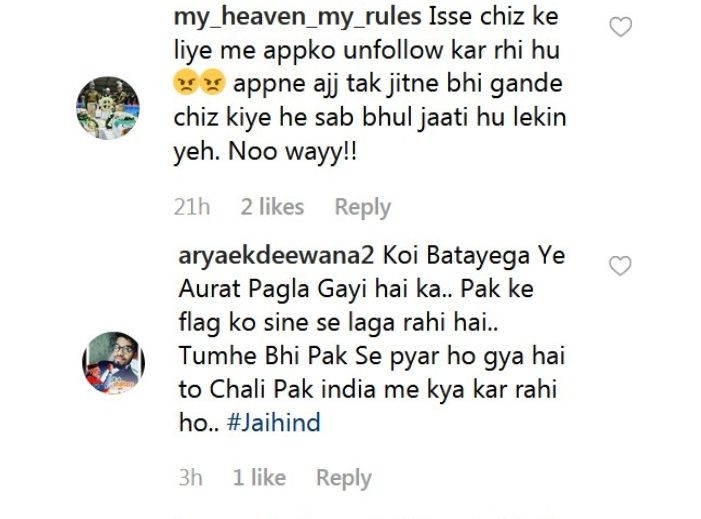Screen dimensions: 701x519
Task: Reply to the aryaekdeewana2 comment
Action: [344, 478]
